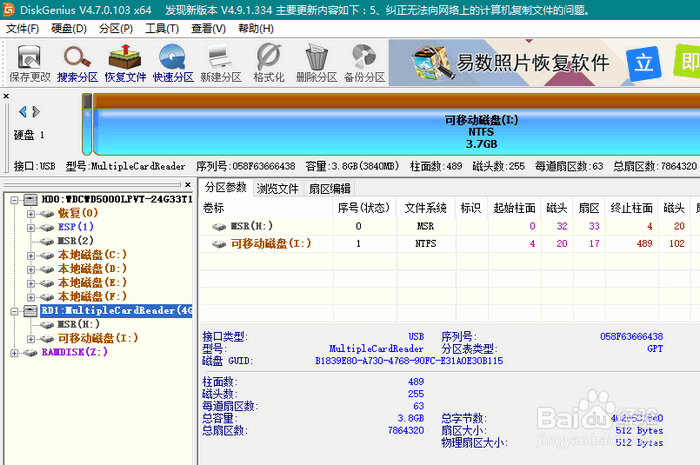Click the HD0 disk drive icon
The height and width of the screenshot is (465, 700).
point(30,199)
